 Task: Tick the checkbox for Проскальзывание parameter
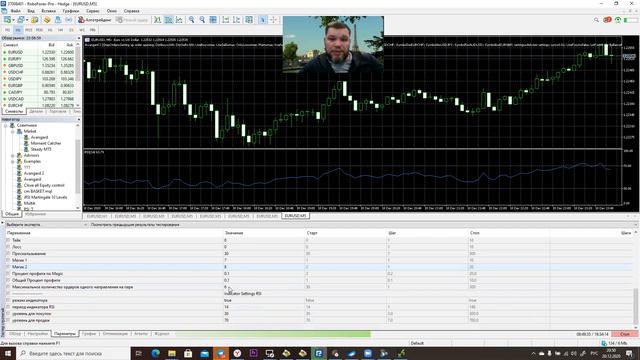click(8, 253)
